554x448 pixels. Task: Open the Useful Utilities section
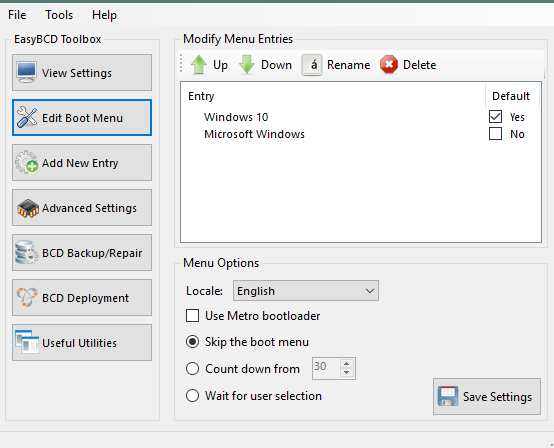tap(82, 342)
